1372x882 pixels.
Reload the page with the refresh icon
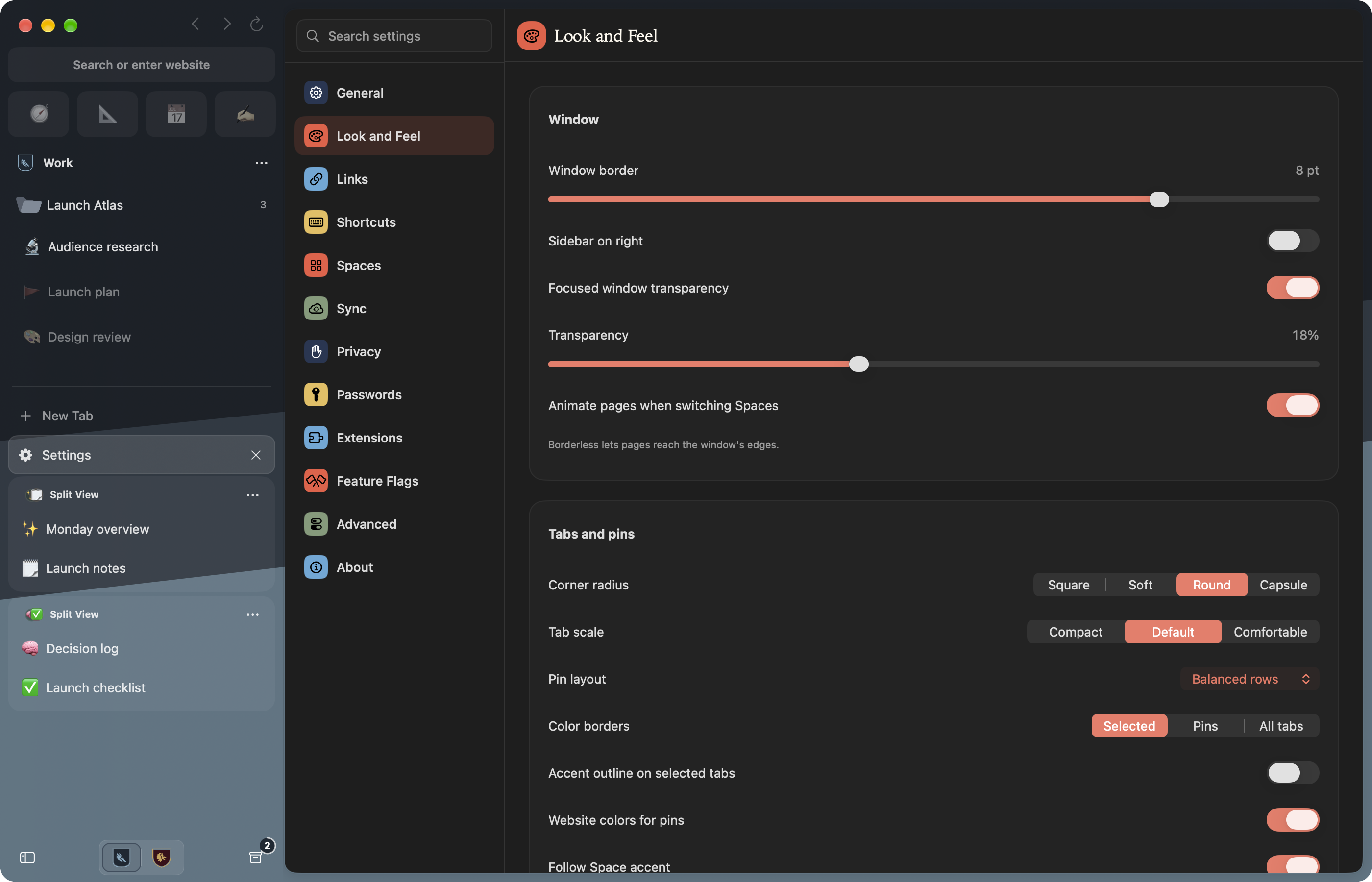257,24
